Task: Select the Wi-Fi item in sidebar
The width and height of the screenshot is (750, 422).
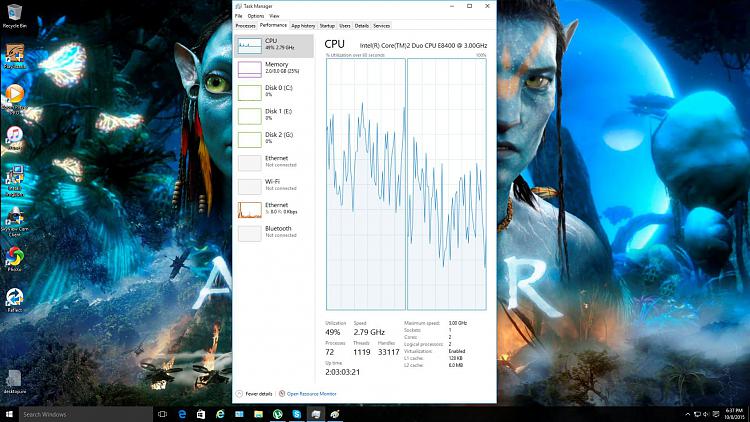Action: [x=274, y=187]
